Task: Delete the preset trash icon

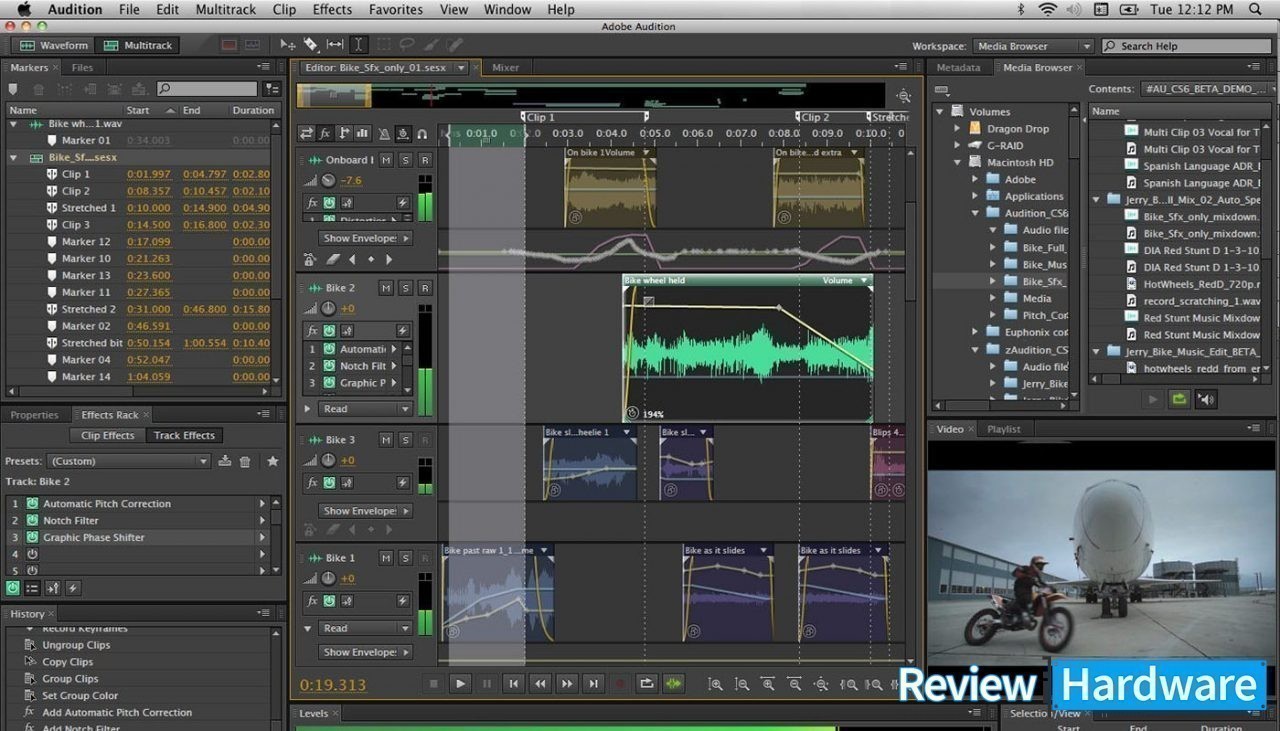Action: 245,461
